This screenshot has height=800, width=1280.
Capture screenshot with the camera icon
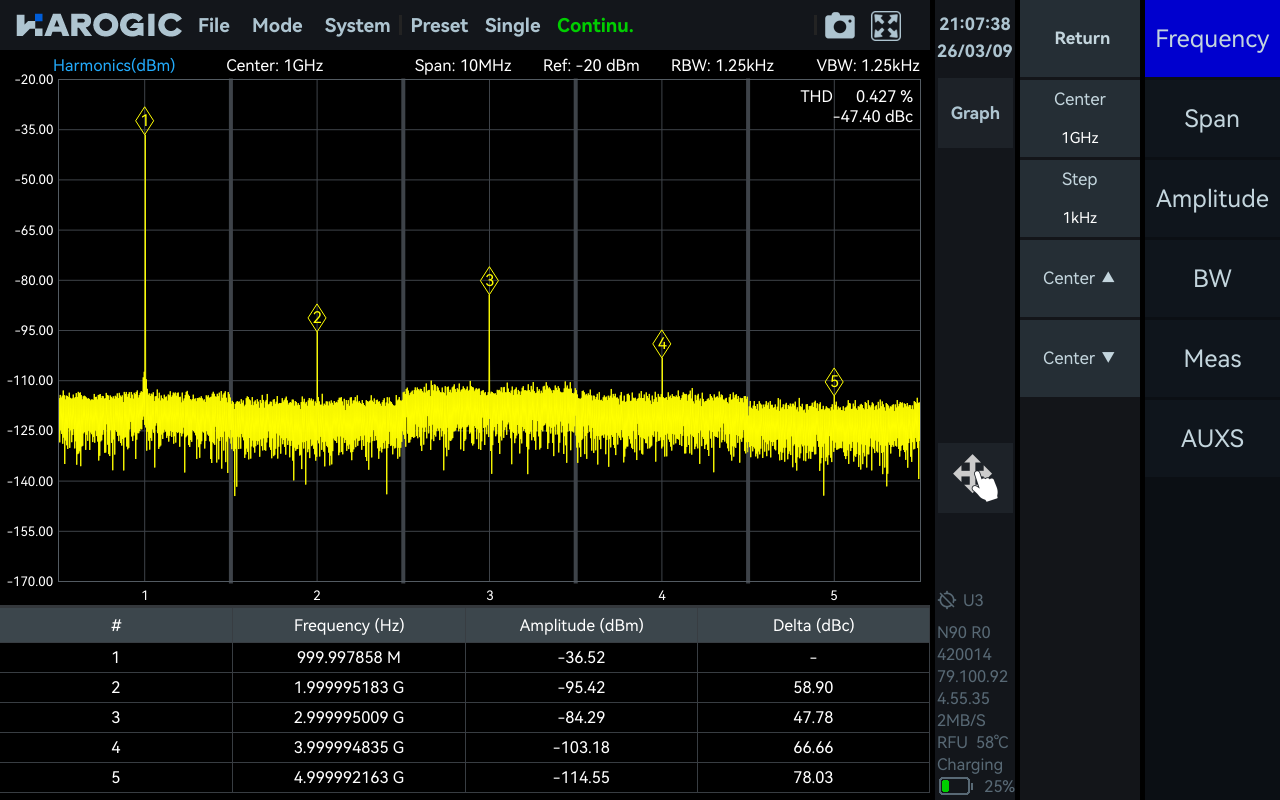[839, 26]
